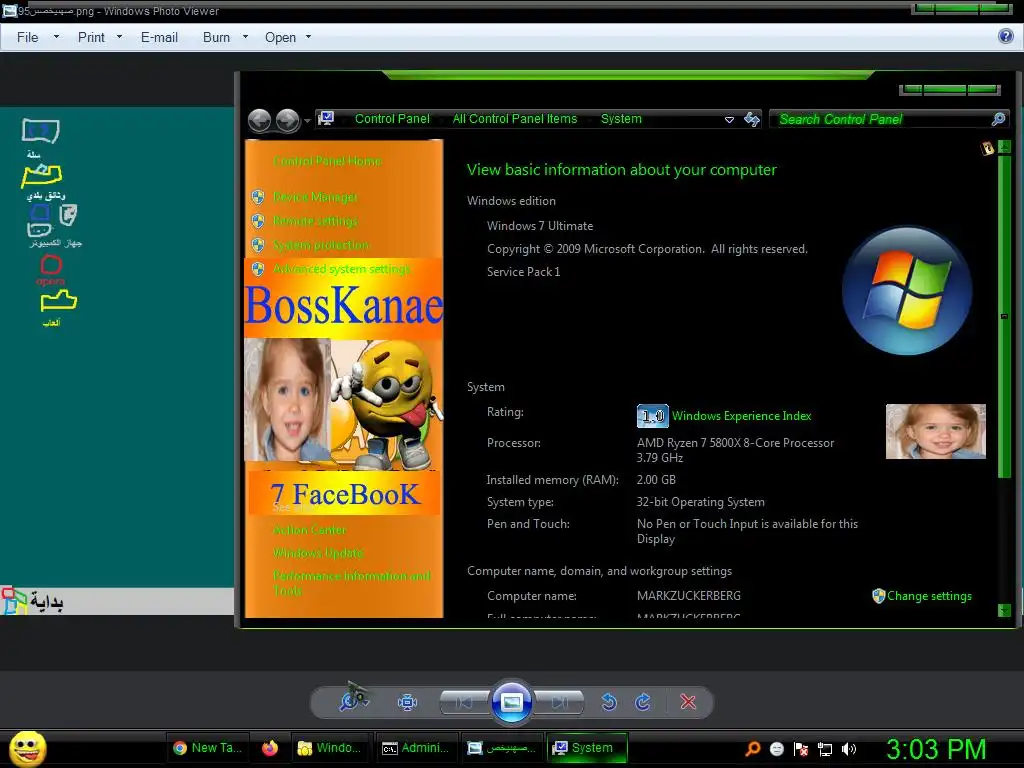Click the Windows logo orb image
The image size is (1024, 768).
(906, 291)
